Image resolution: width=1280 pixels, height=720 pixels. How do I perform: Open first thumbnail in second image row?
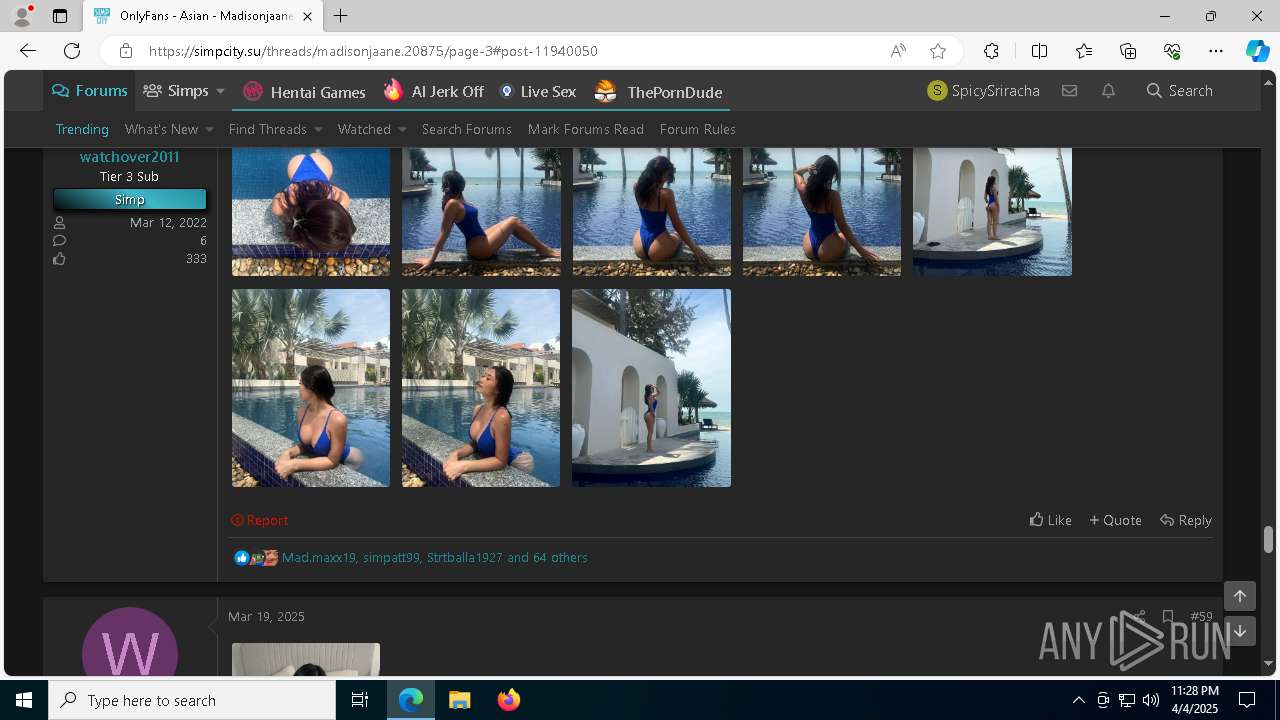point(311,388)
